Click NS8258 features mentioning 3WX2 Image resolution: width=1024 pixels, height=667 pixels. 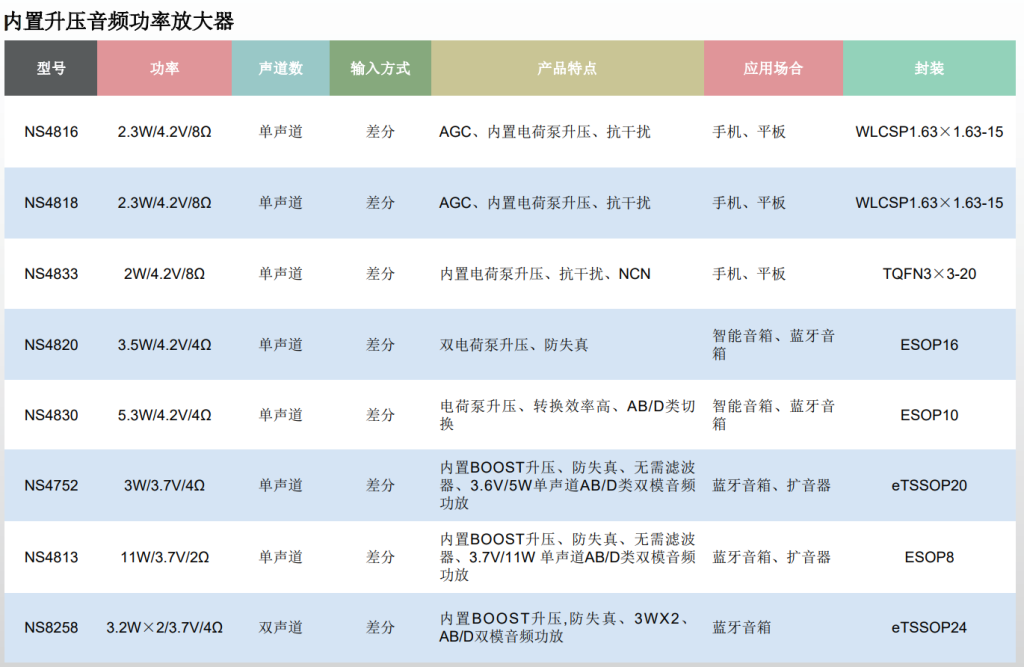coord(564,627)
